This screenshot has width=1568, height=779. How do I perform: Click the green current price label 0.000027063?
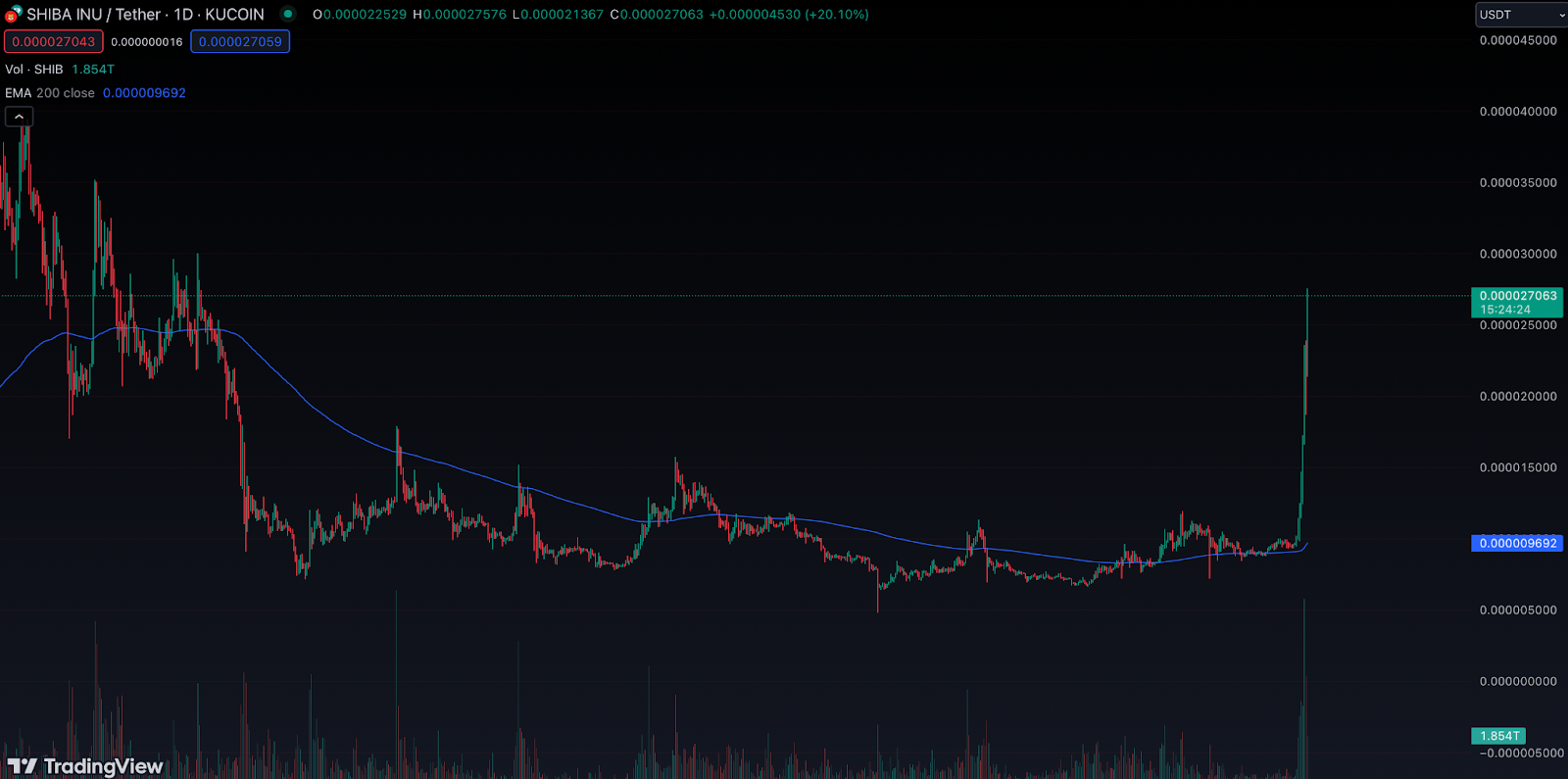(1517, 302)
